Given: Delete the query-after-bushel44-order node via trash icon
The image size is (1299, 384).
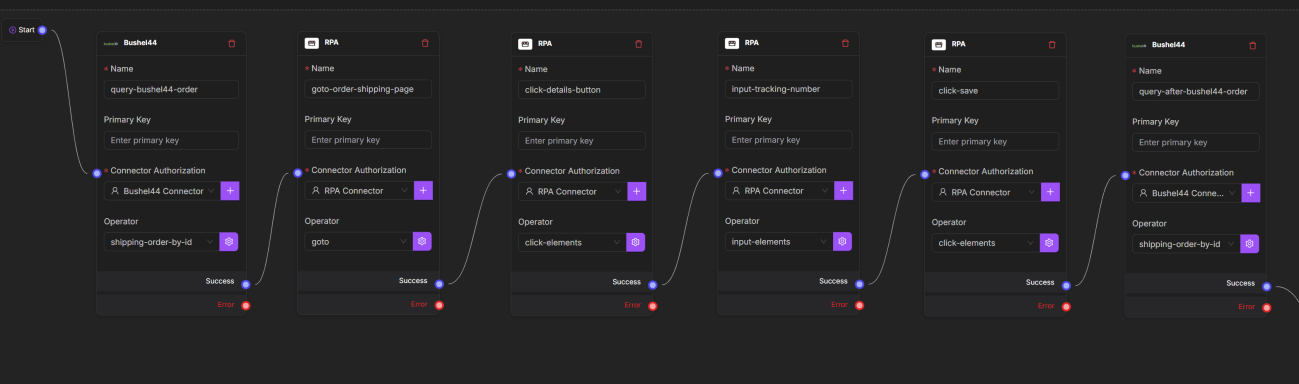Looking at the screenshot, I should pos(1252,45).
